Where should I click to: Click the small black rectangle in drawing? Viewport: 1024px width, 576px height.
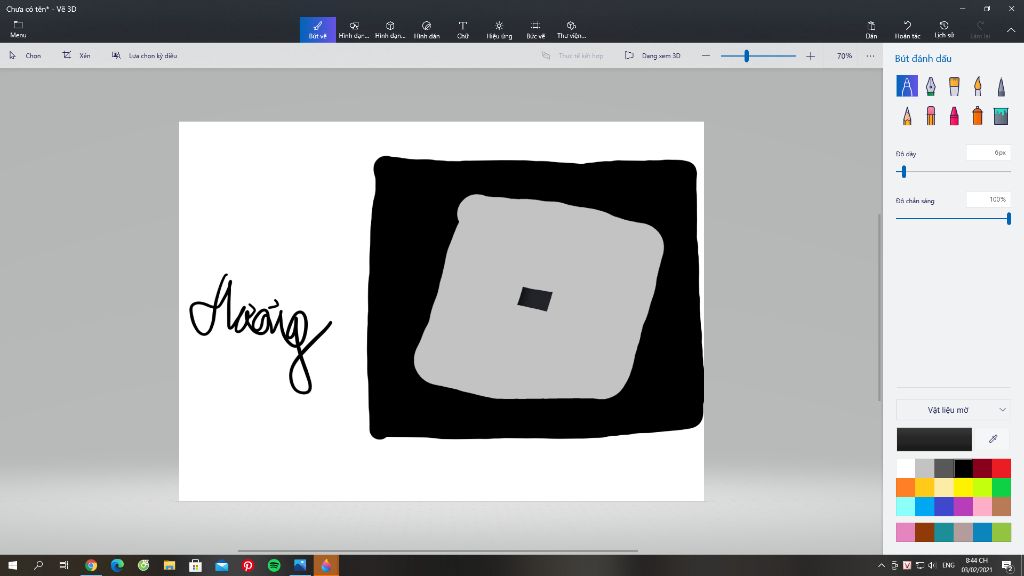click(x=535, y=298)
